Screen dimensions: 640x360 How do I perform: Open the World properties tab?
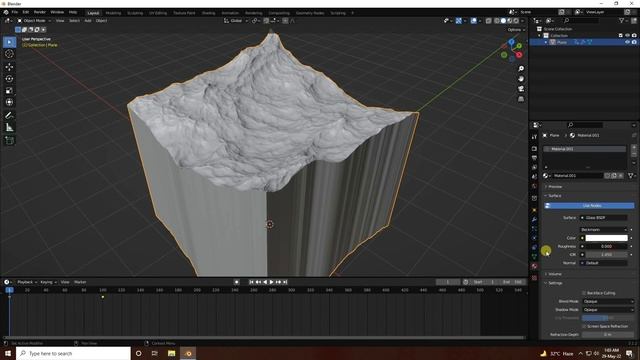[x=534, y=186]
